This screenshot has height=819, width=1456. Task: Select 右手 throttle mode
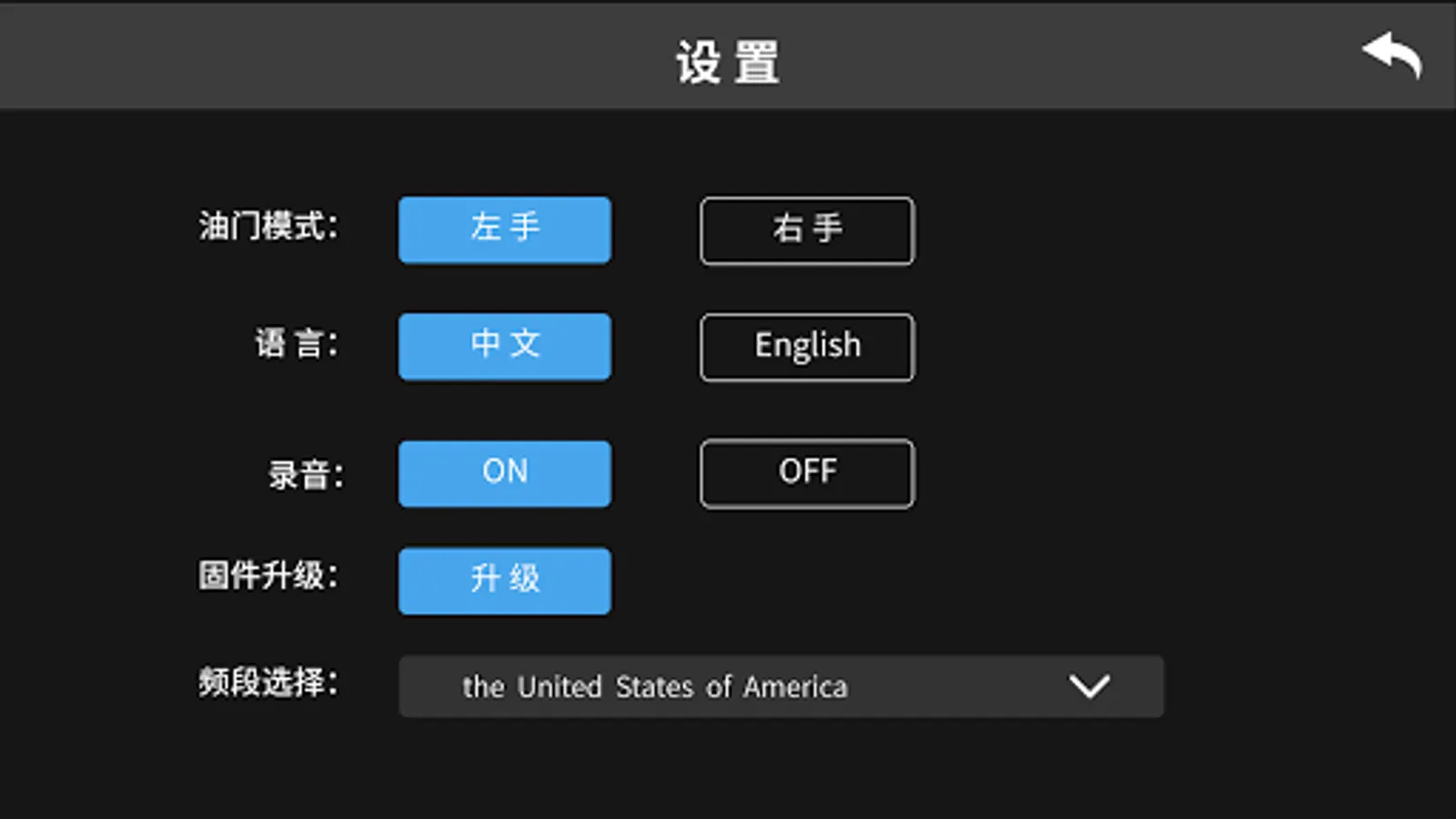[806, 230]
